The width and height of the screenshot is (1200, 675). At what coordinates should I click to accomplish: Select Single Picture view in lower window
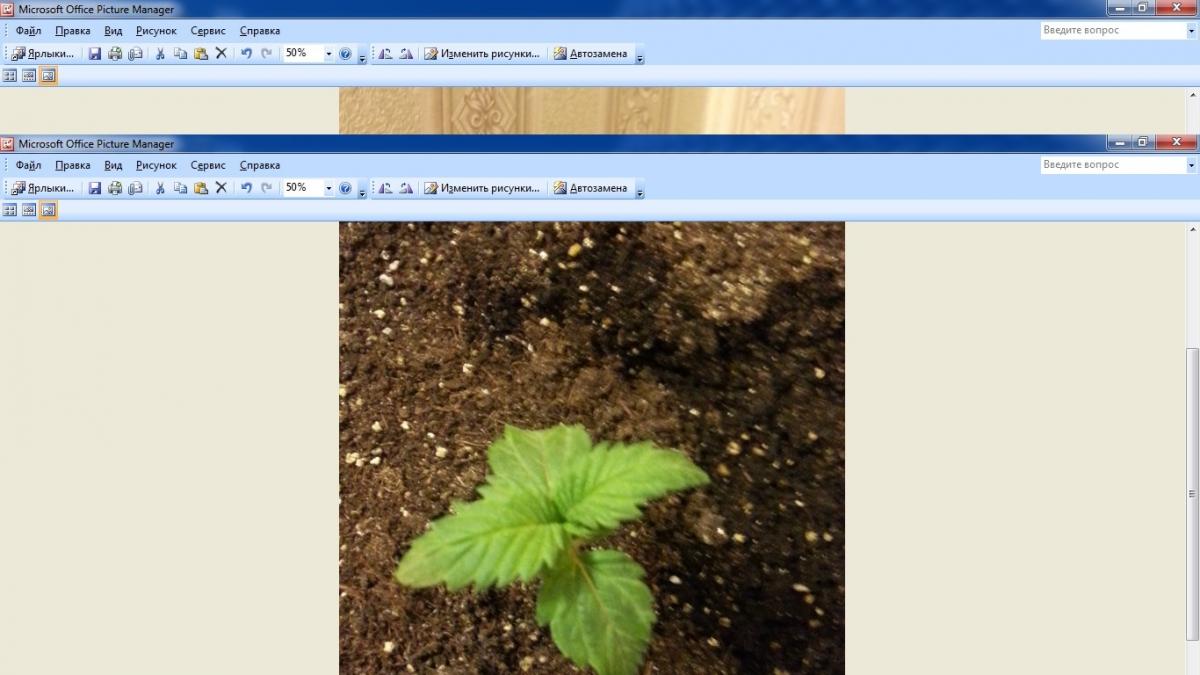pyautogui.click(x=48, y=210)
